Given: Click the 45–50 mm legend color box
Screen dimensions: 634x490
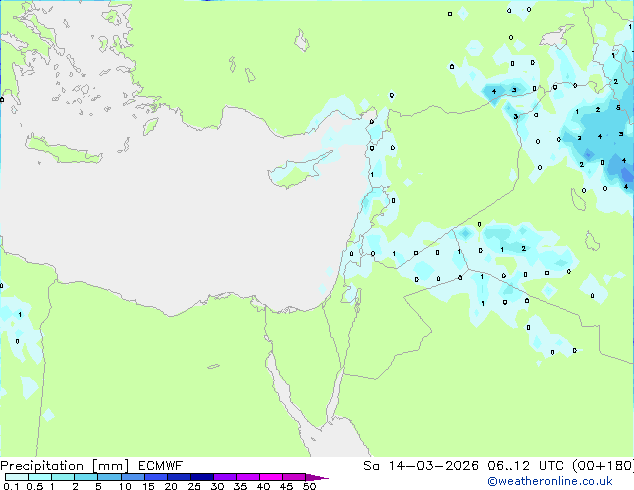Looking at the screenshot, I should pos(294,477).
